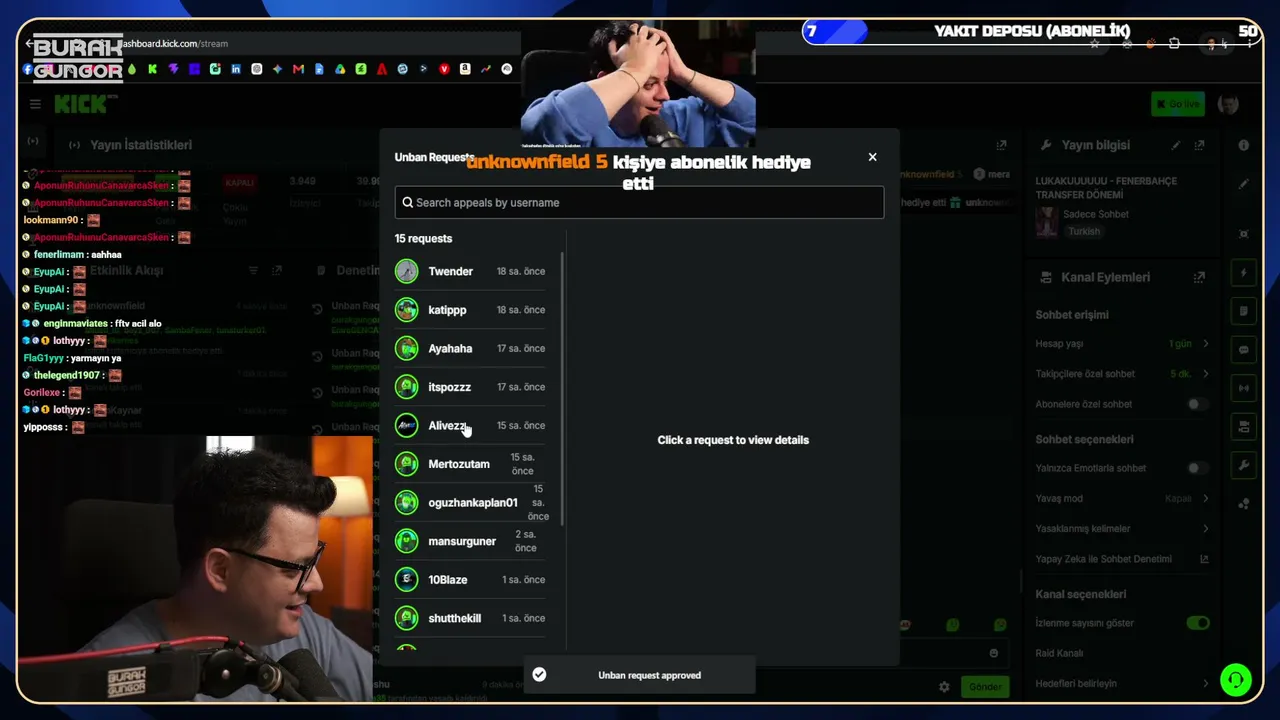Click the browser address bar URL
1280x720 pixels.
174,44
